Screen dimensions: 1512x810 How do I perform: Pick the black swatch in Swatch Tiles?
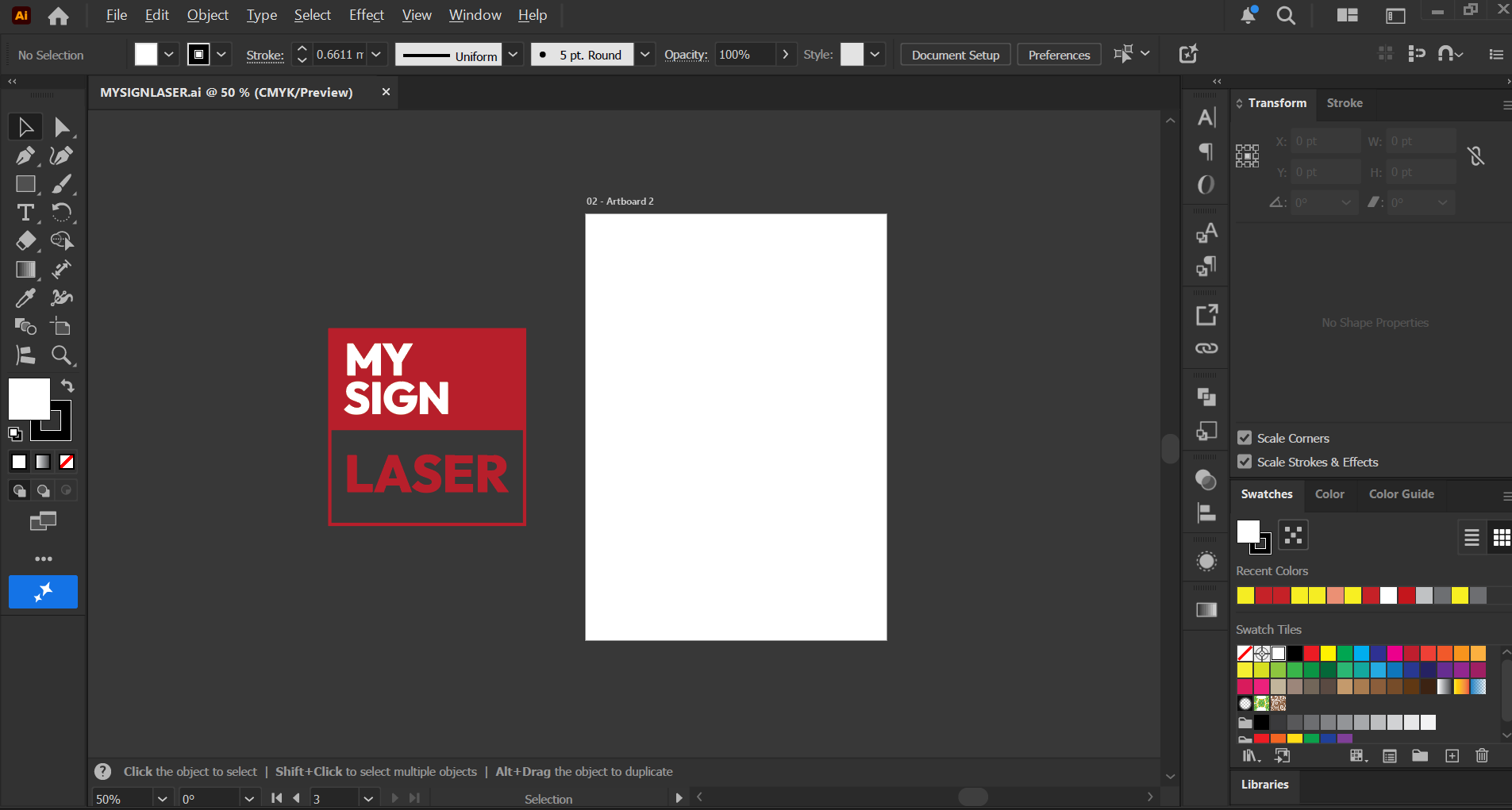pos(1295,654)
